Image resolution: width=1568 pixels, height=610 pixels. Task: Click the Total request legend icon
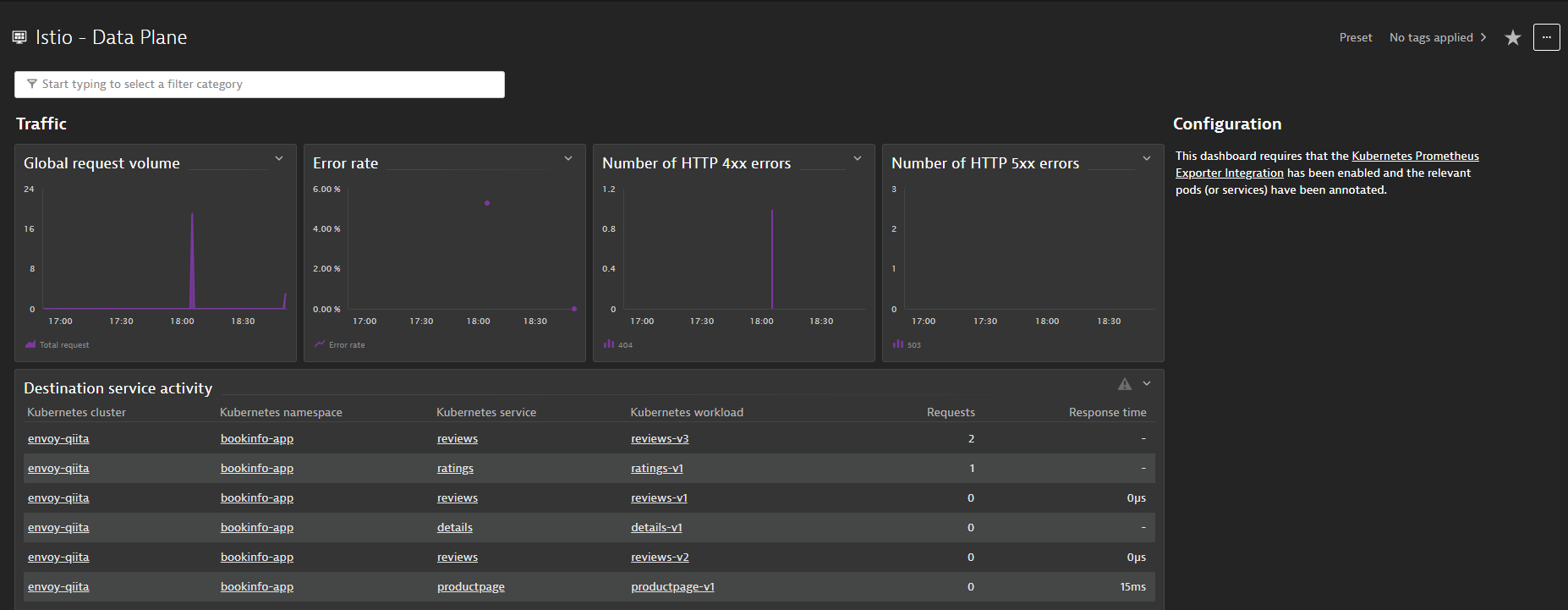click(x=30, y=344)
